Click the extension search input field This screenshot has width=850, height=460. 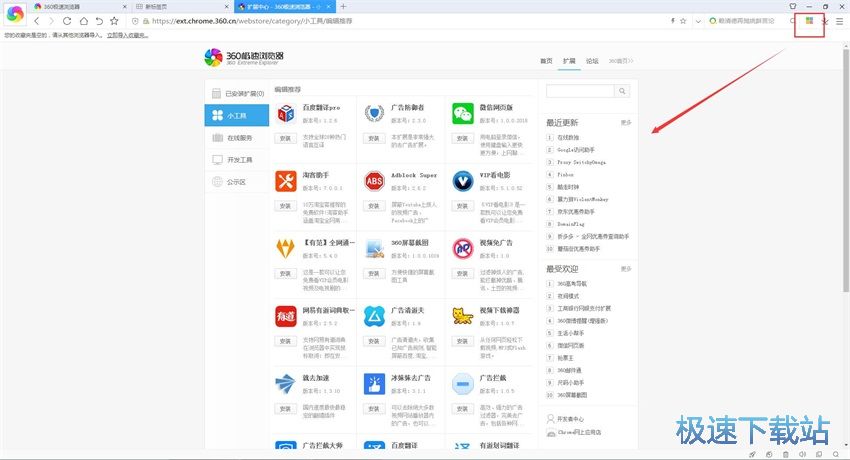pyautogui.click(x=580, y=91)
